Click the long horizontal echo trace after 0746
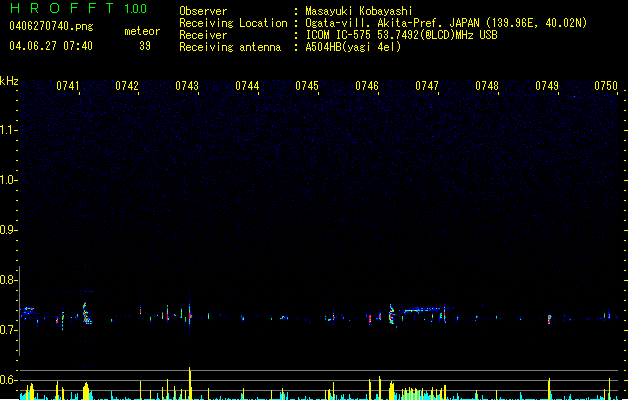 pos(425,310)
